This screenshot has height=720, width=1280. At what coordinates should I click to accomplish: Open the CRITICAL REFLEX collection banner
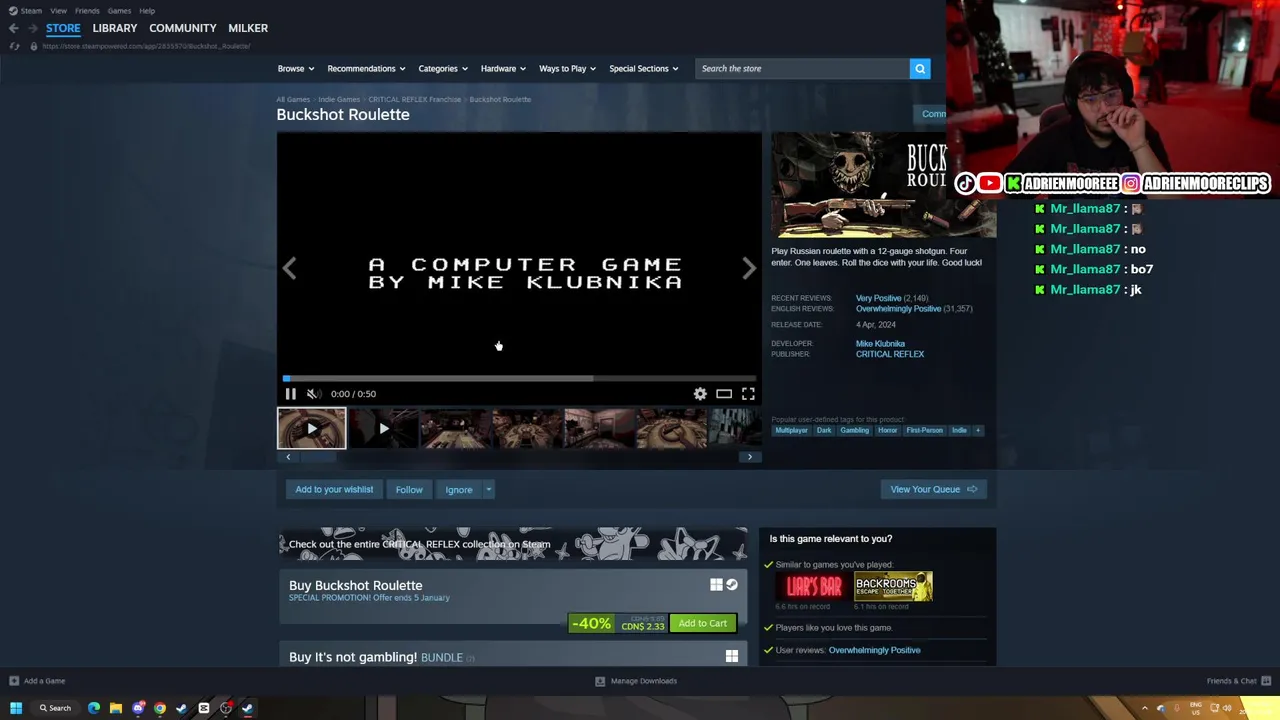pyautogui.click(x=513, y=545)
